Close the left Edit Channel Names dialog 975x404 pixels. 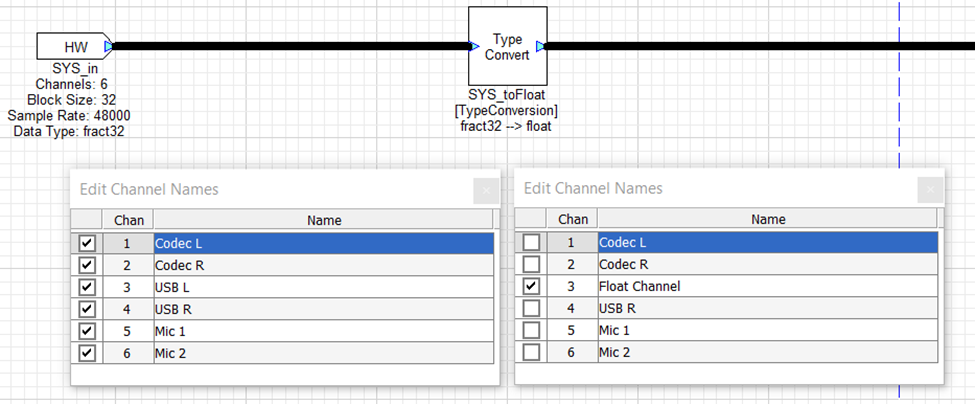[485, 190]
